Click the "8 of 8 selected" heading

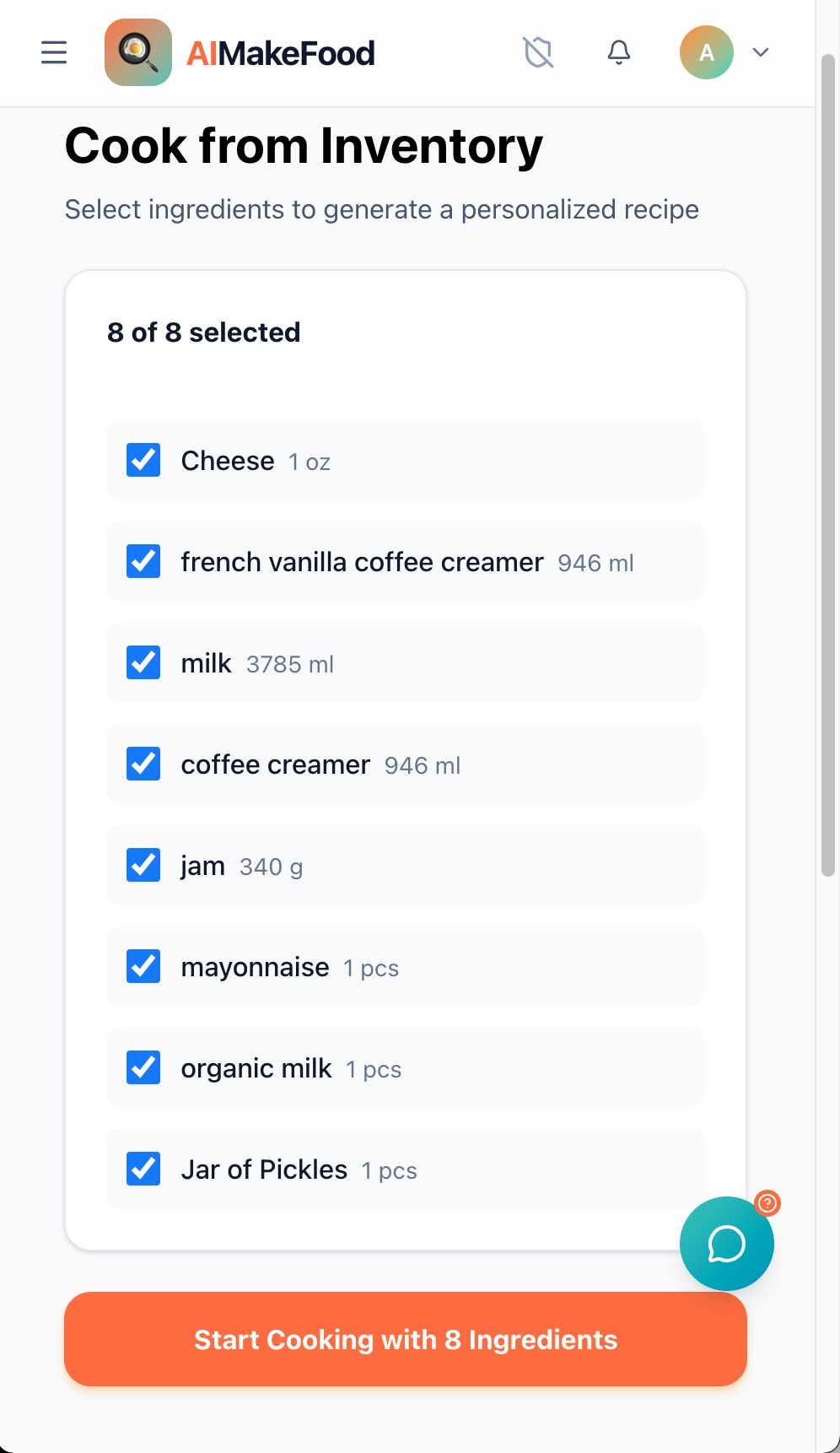(x=203, y=332)
